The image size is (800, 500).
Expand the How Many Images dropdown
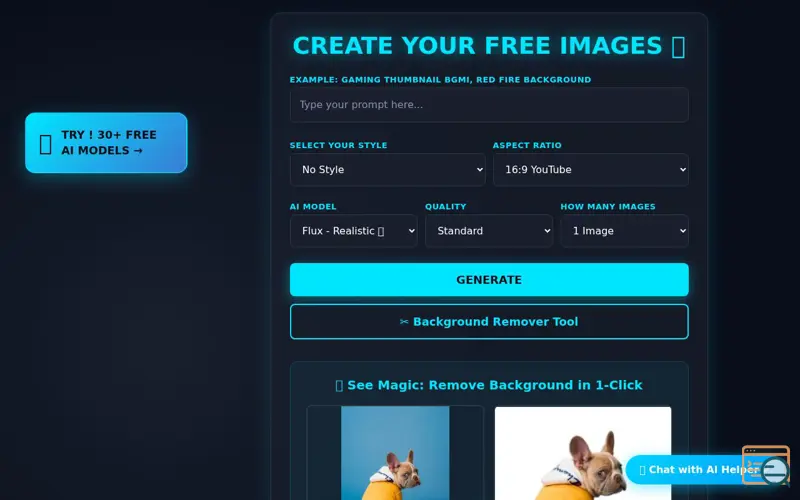(x=624, y=231)
